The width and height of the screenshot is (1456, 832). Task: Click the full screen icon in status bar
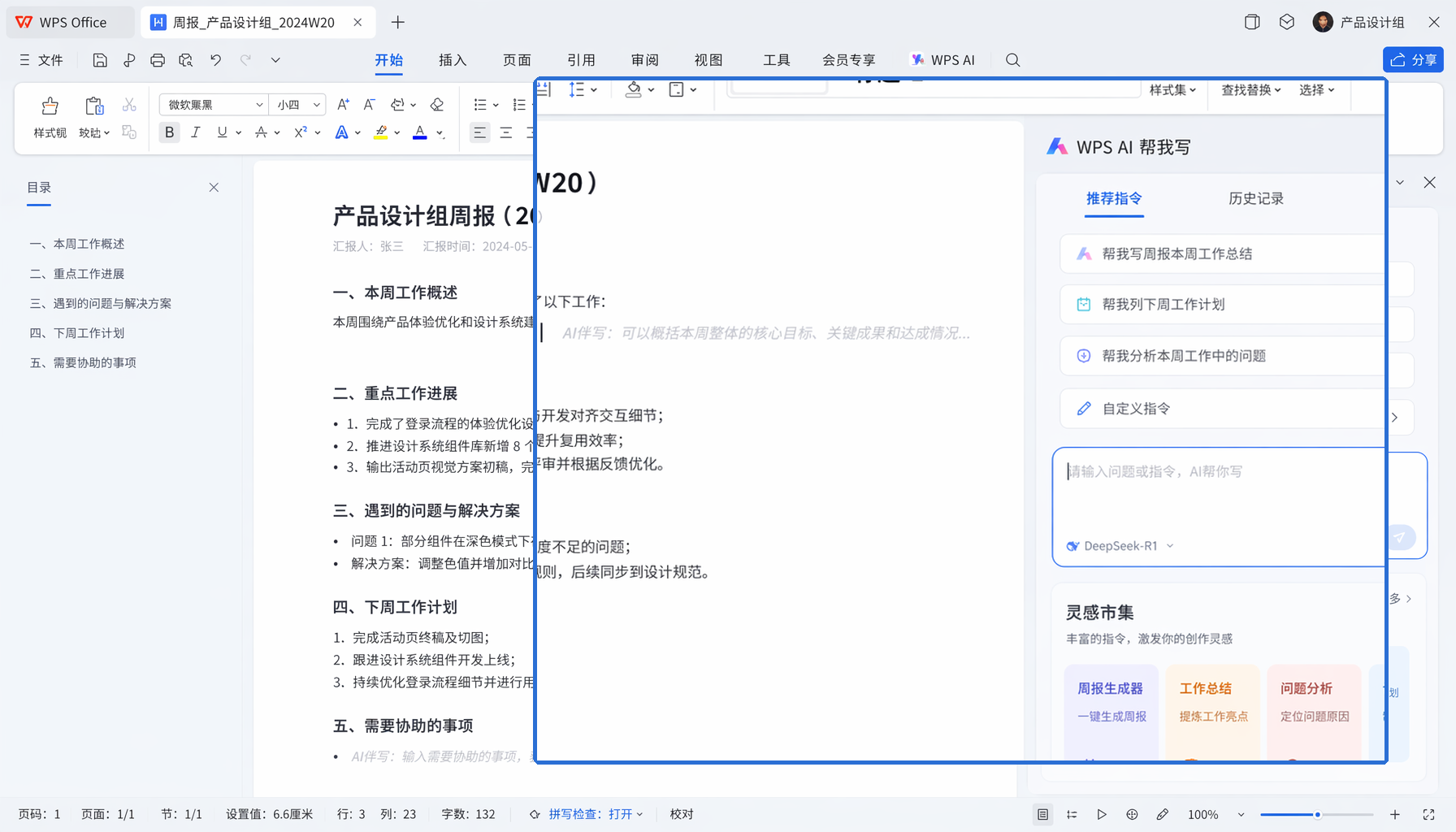(x=1428, y=814)
